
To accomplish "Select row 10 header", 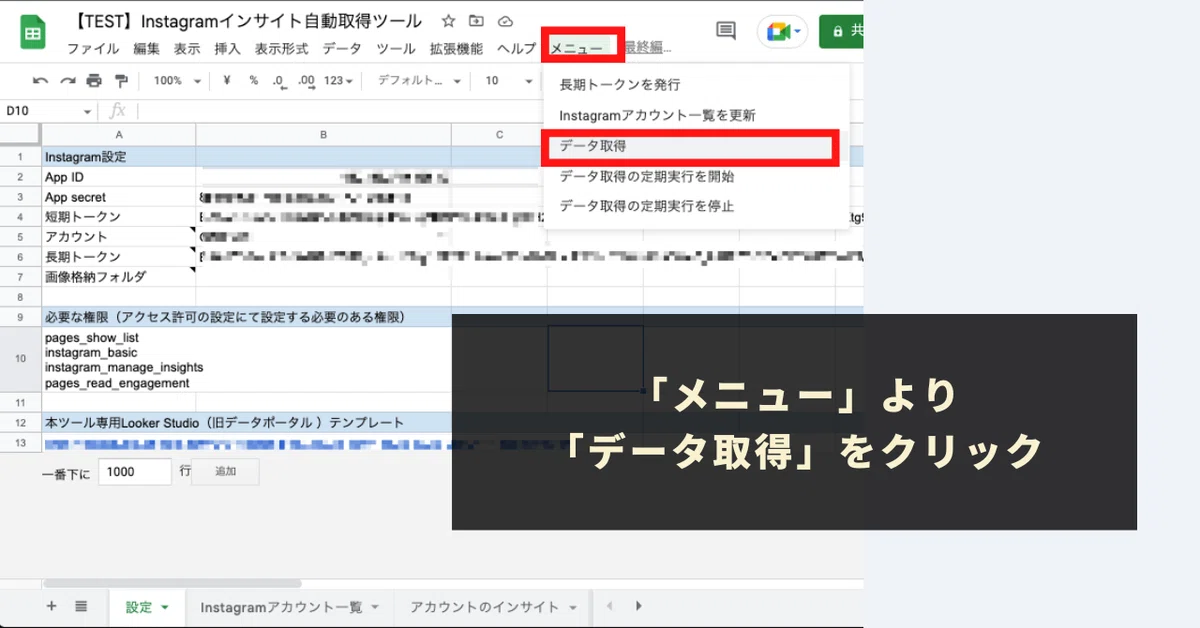I will [x=20, y=360].
